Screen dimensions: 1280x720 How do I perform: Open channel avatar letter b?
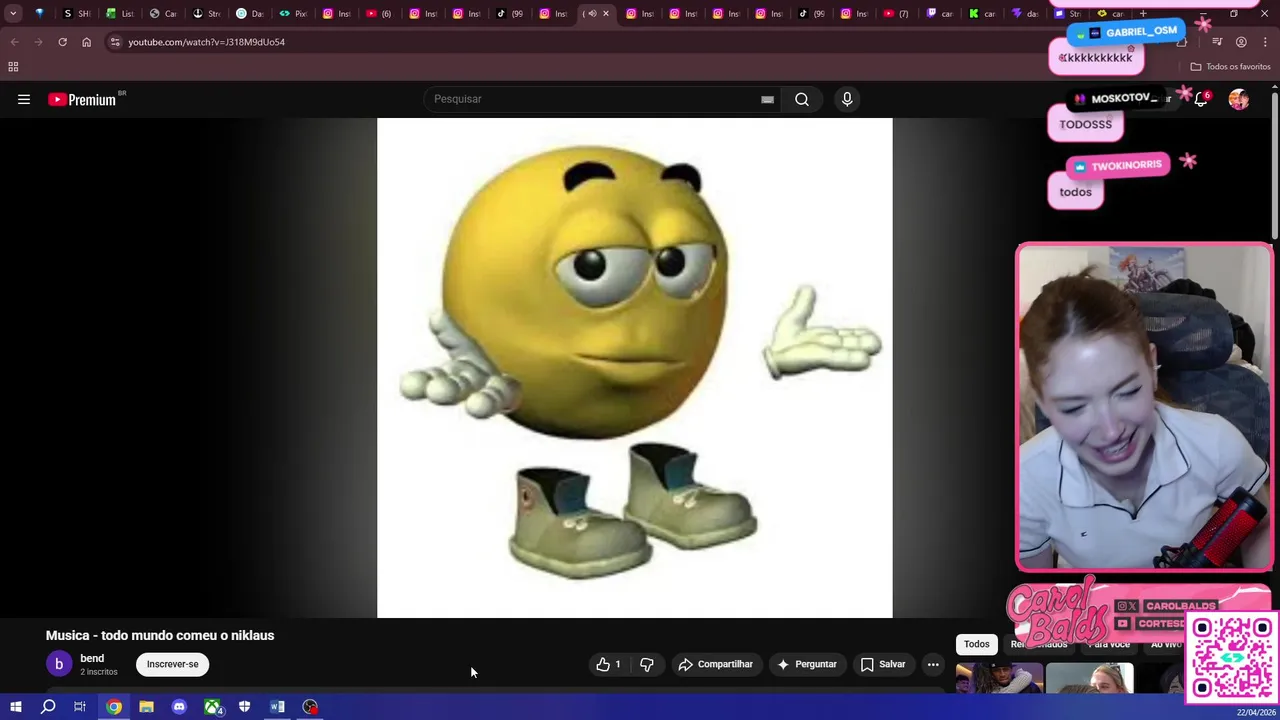pyautogui.click(x=59, y=664)
